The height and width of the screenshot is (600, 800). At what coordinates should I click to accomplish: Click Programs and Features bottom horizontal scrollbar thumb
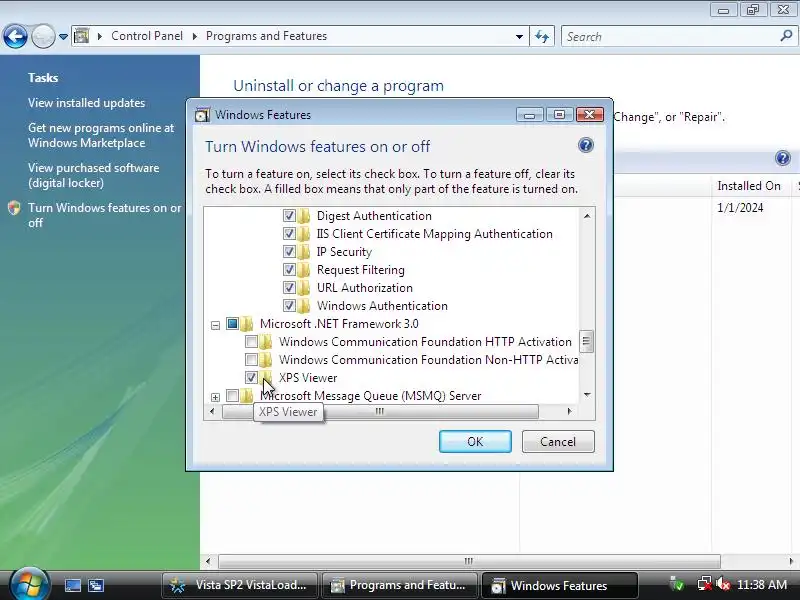469,561
